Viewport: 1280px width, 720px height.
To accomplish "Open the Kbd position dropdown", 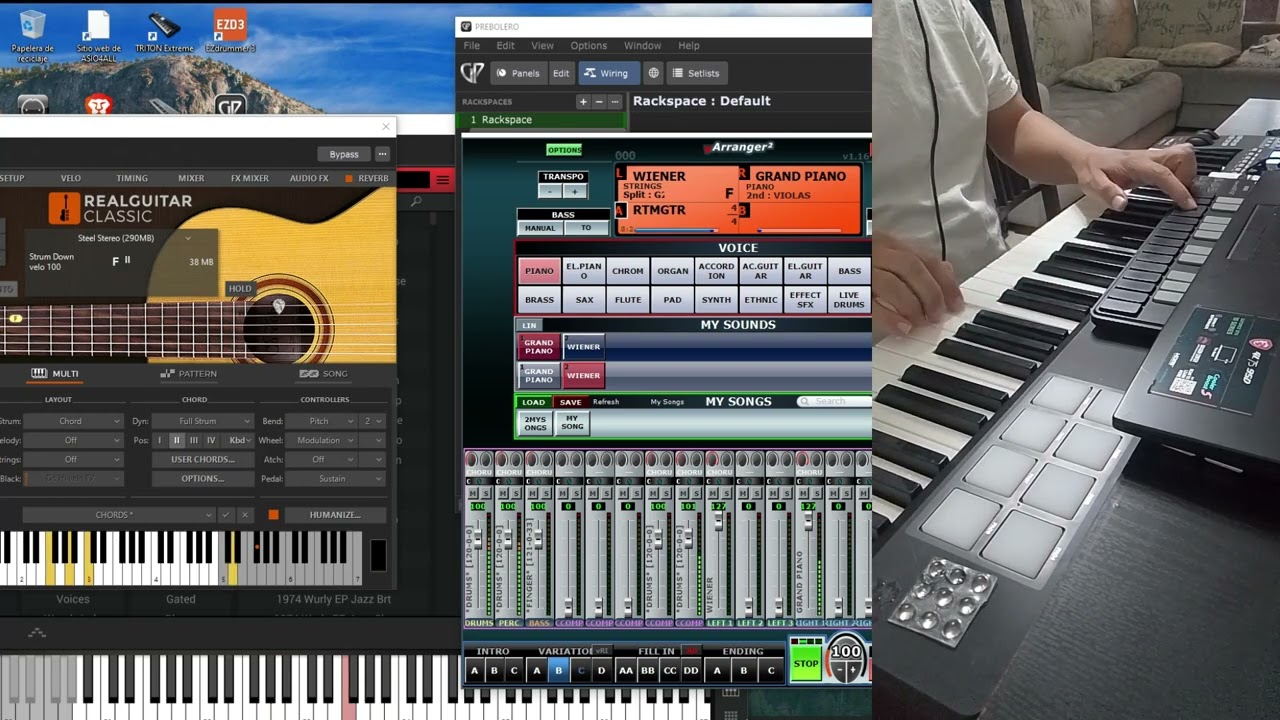I will point(239,440).
